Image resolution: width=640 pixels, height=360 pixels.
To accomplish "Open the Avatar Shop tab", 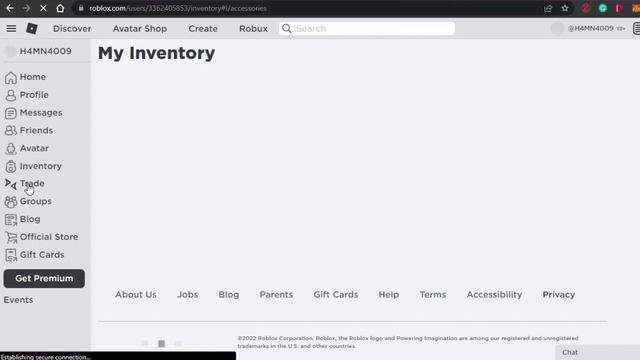I will tap(140, 29).
